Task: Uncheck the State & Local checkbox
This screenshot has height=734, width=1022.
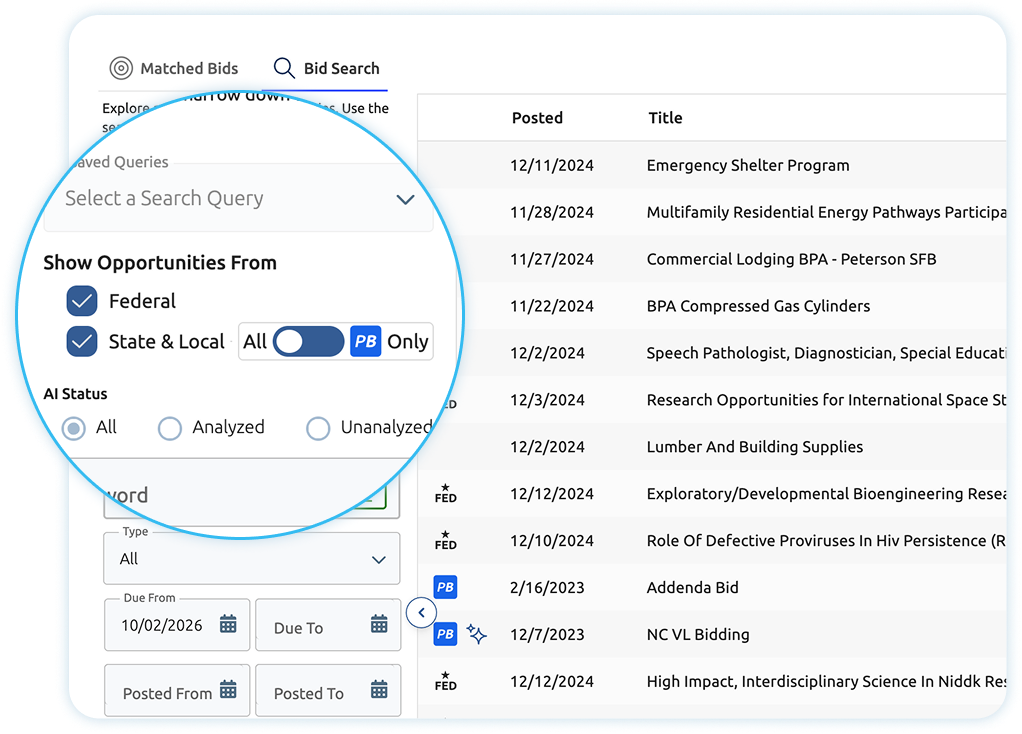Action: coord(82,342)
